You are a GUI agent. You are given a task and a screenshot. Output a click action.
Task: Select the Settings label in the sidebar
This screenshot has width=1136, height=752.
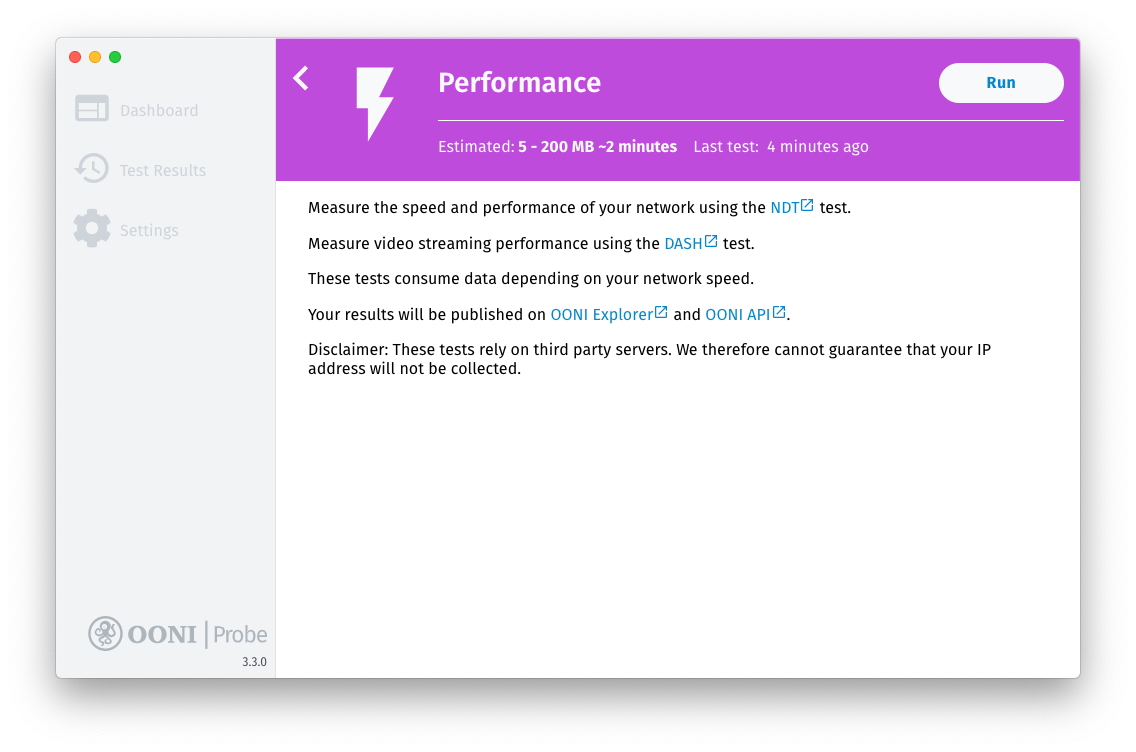click(149, 230)
